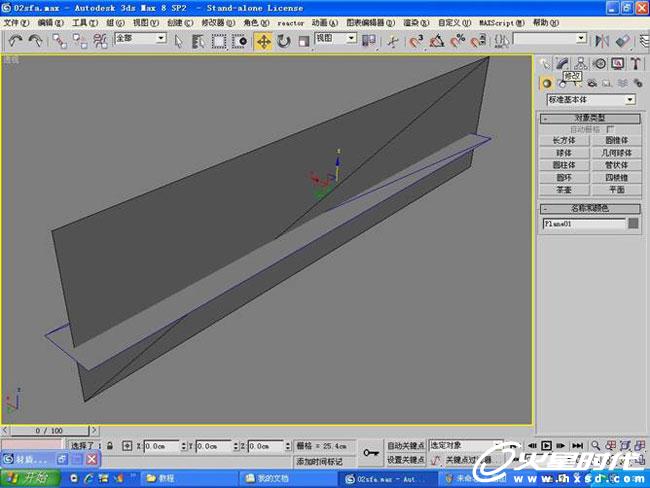Toggle the selection lock padlock icon

pyautogui.click(x=109, y=446)
